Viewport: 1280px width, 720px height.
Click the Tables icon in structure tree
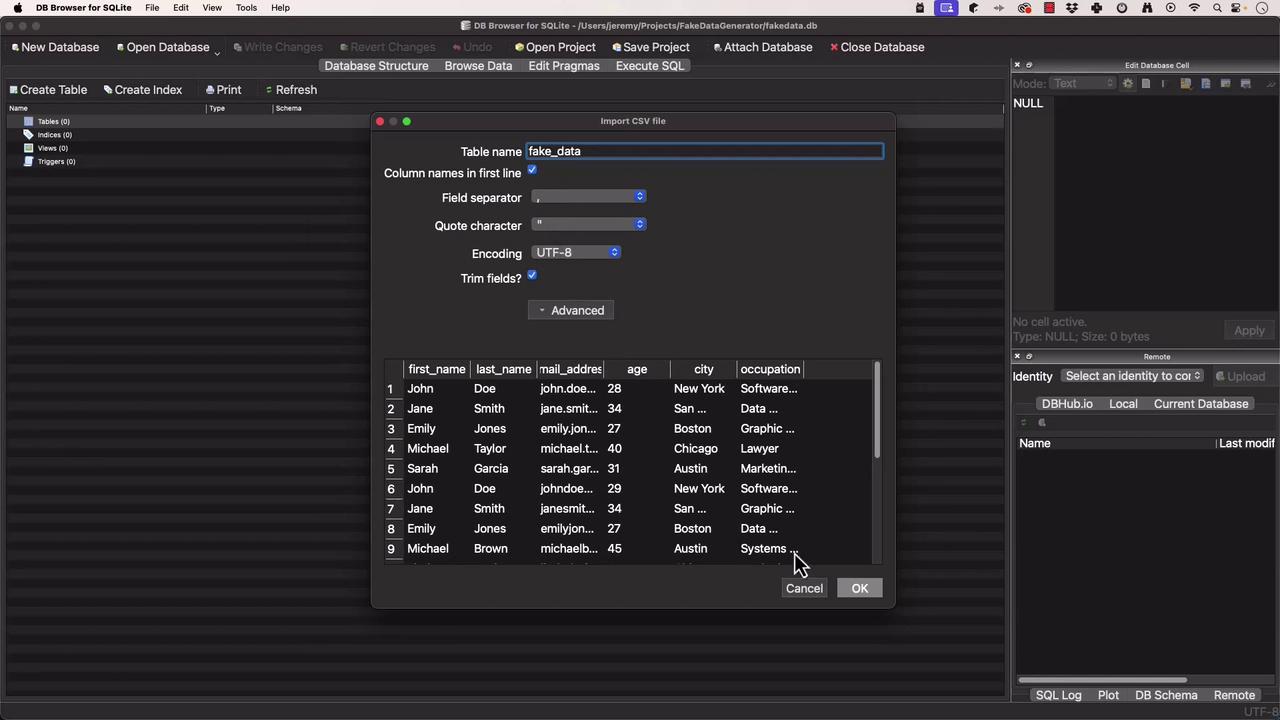pyautogui.click(x=29, y=121)
